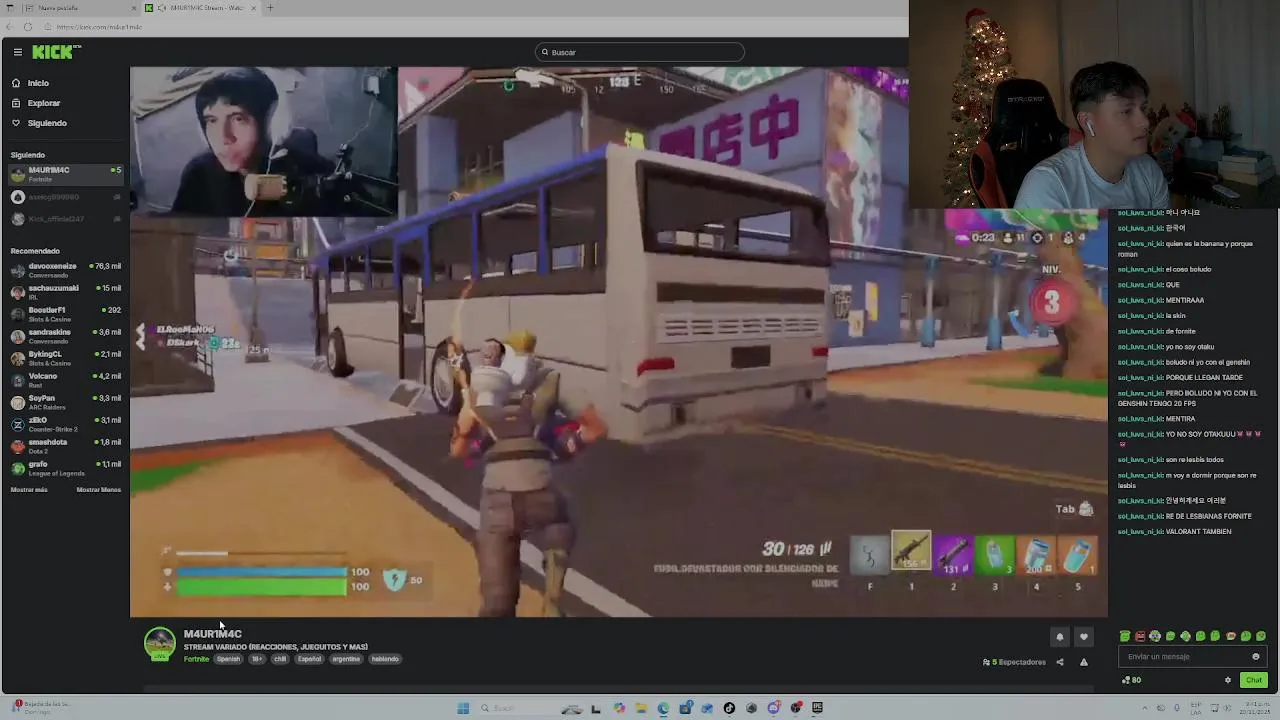
Task: Select the chill tag
Action: pyautogui.click(x=280, y=659)
